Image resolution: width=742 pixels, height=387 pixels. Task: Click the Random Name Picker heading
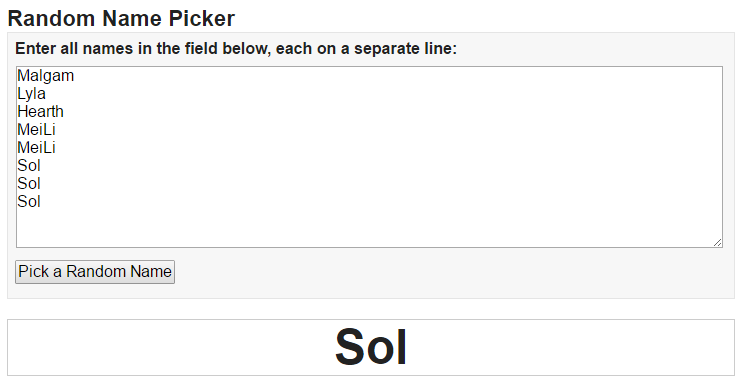click(121, 18)
